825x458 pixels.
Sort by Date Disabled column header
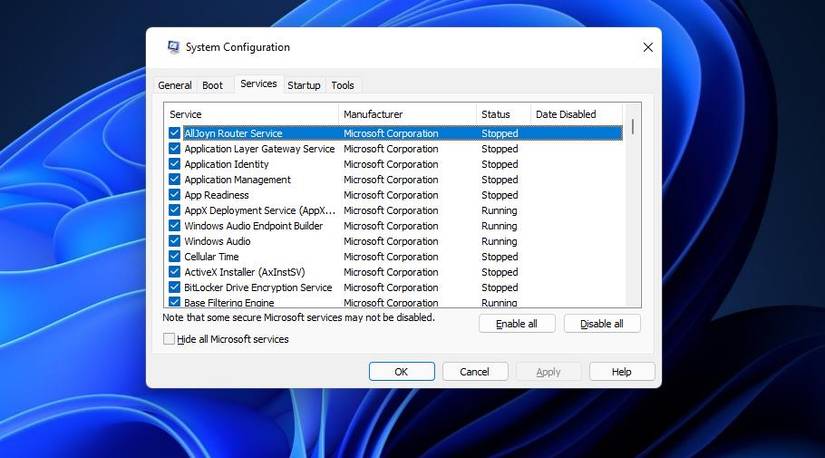click(x=577, y=114)
